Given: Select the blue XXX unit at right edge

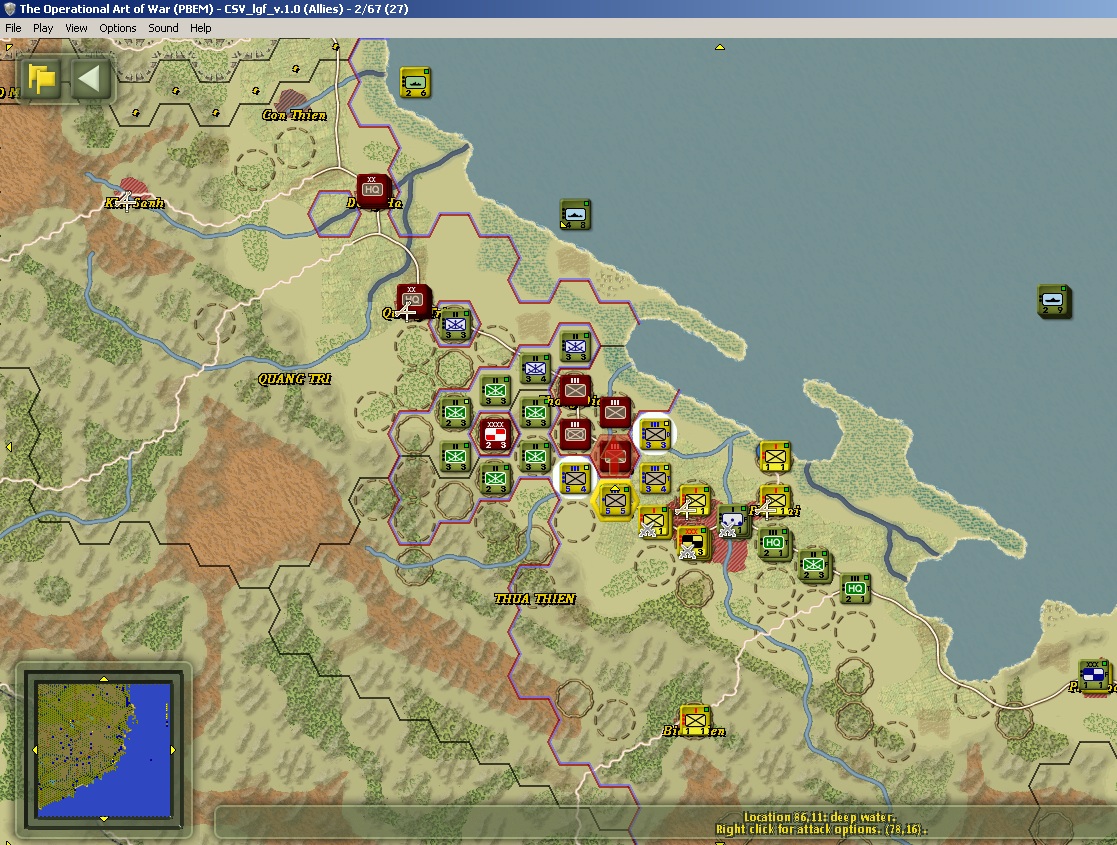Looking at the screenshot, I should point(1093,676).
